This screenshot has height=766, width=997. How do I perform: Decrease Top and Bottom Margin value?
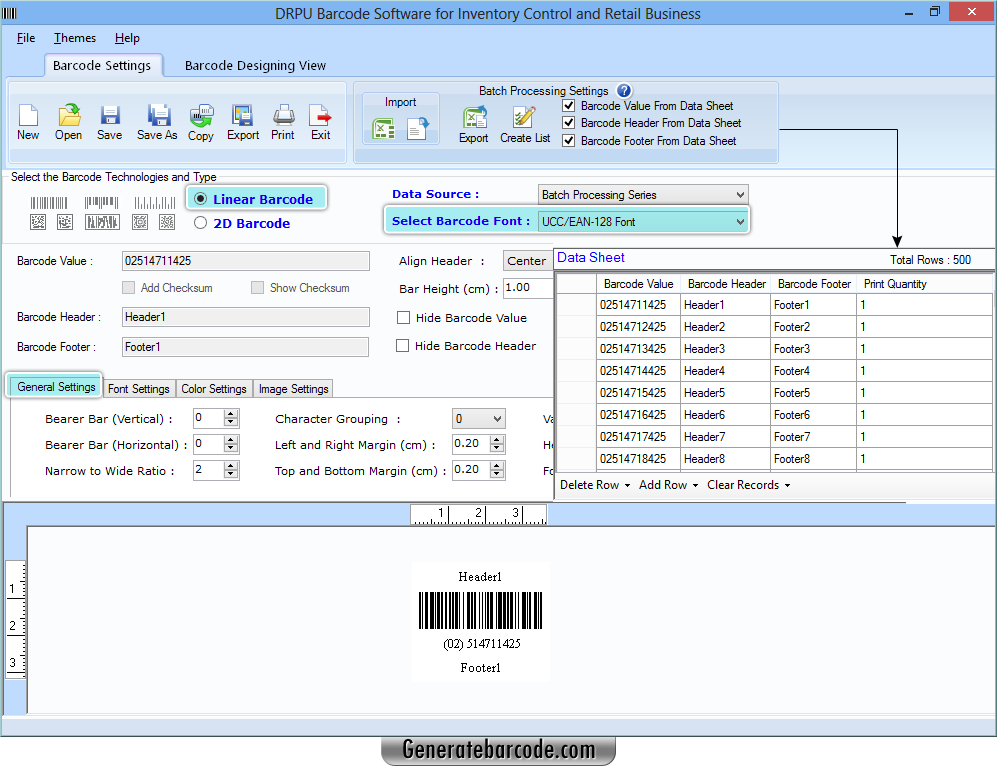pyautogui.click(x=497, y=474)
